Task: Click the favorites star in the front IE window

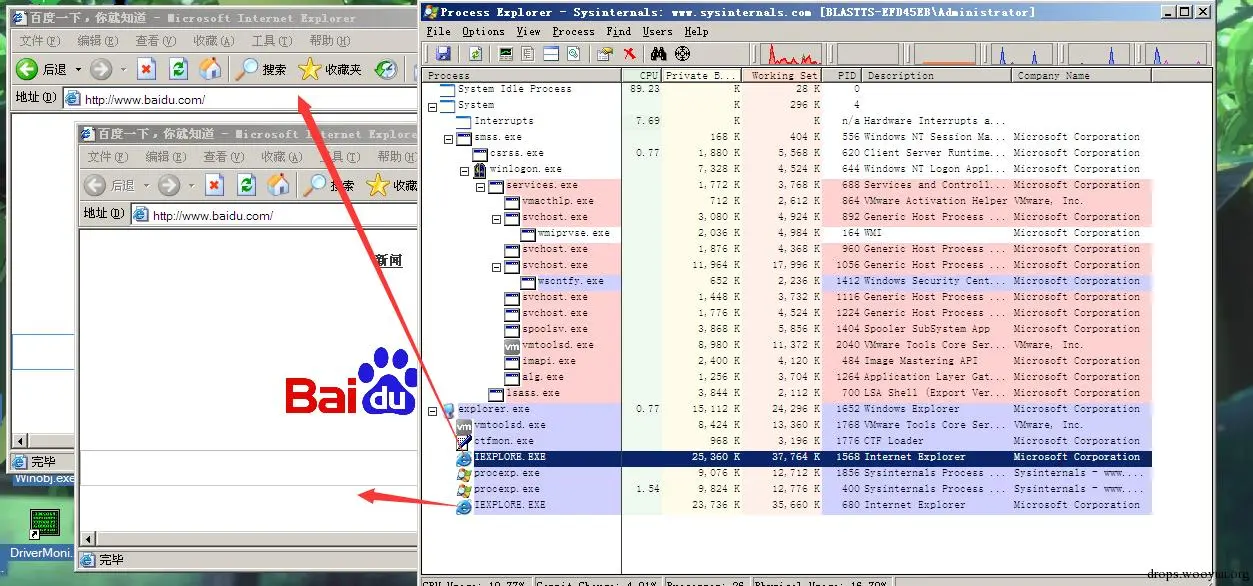Action: (x=378, y=185)
